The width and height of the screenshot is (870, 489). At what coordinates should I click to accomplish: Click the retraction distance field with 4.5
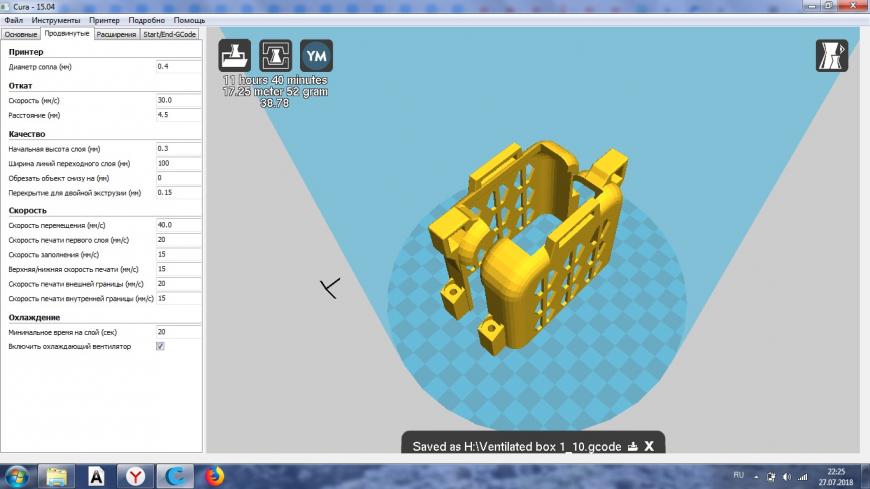178,115
